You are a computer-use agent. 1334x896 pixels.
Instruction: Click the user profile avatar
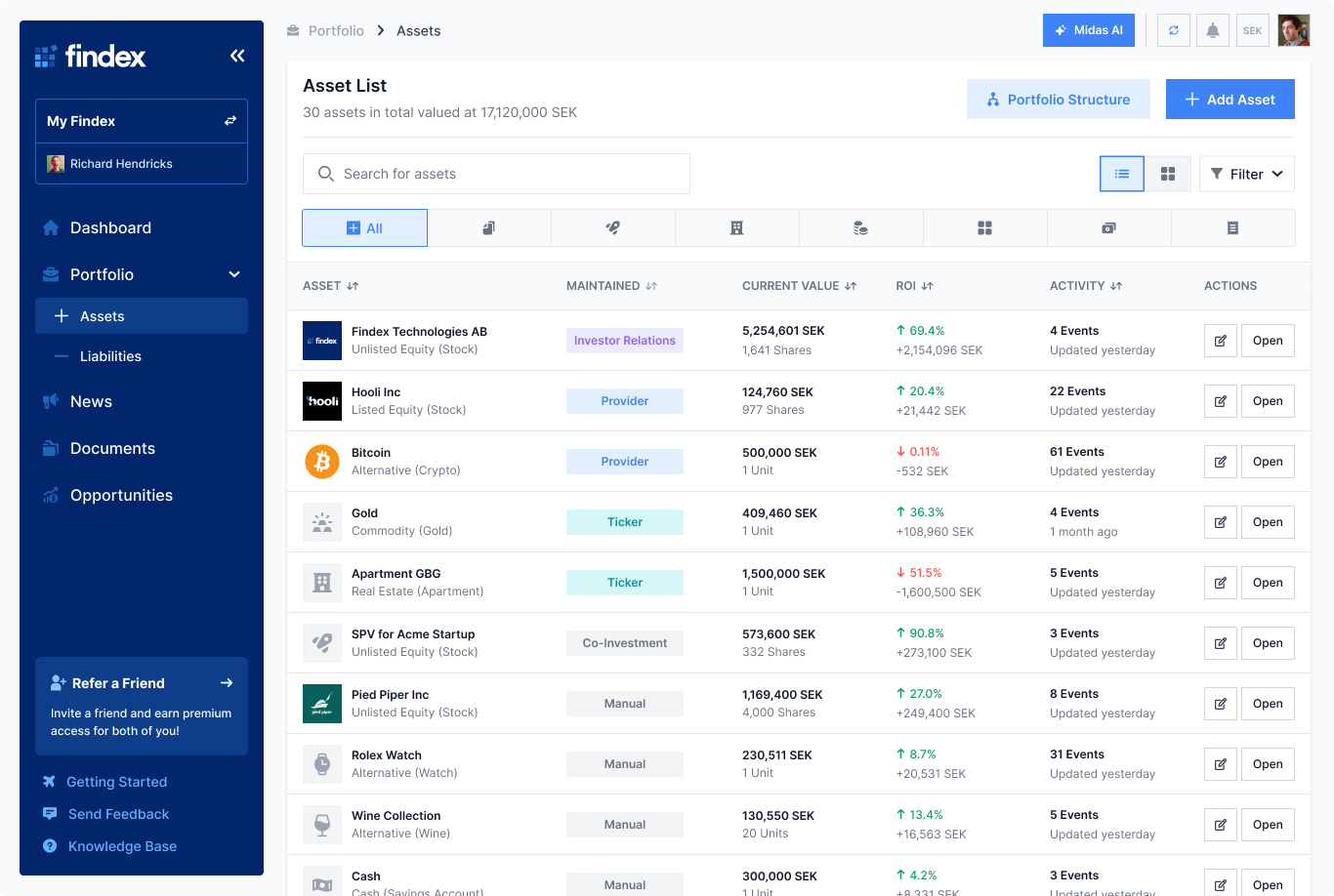pos(1293,30)
